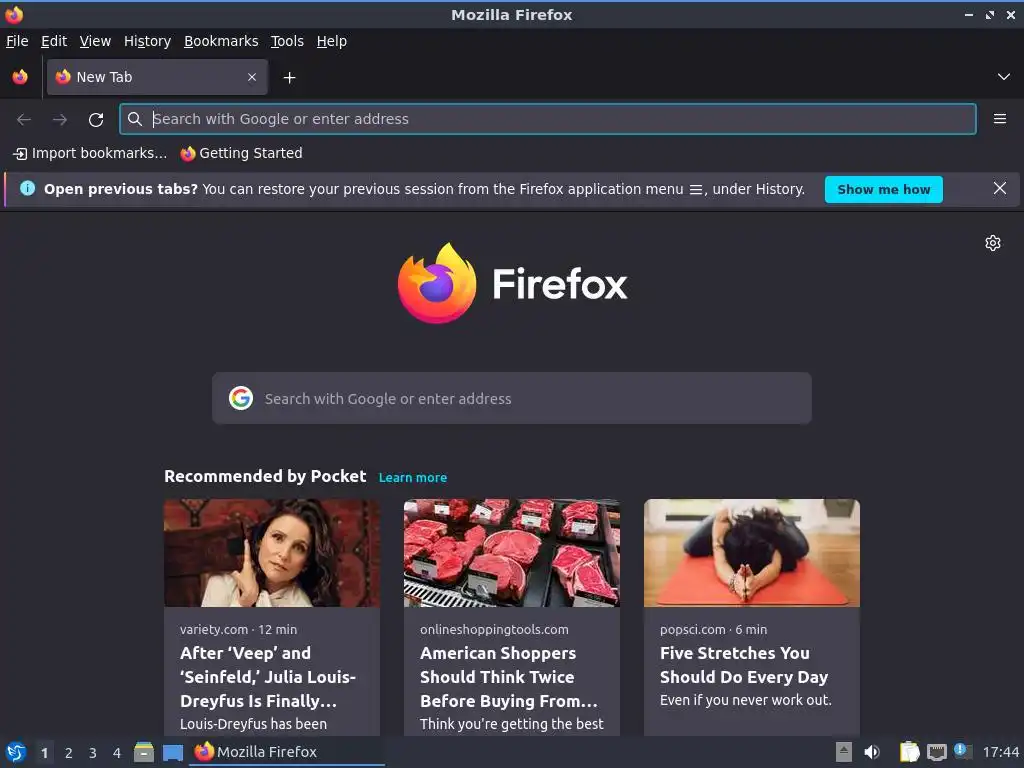Open the update notifier tray icon

[962, 751]
